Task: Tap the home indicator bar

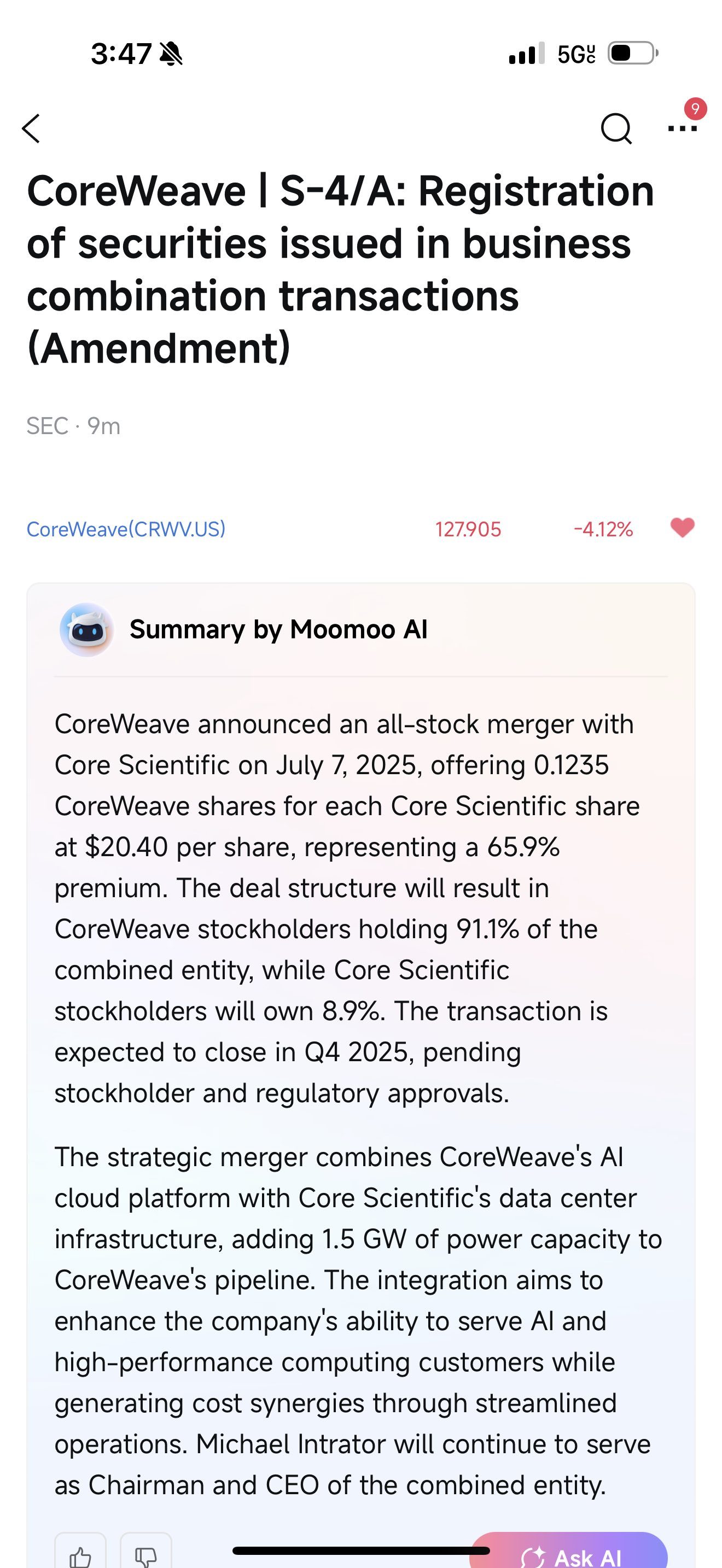Action: pos(361,1550)
